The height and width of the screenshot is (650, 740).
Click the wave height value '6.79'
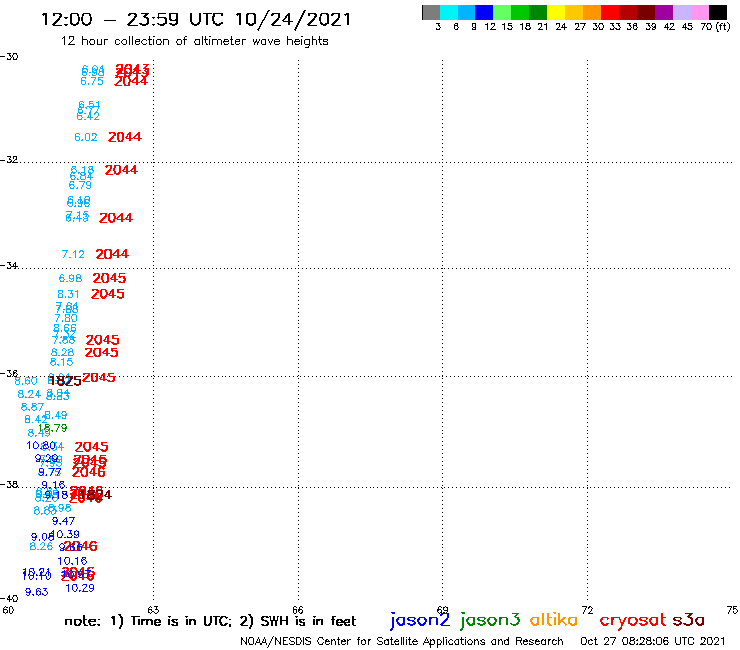[x=80, y=186]
